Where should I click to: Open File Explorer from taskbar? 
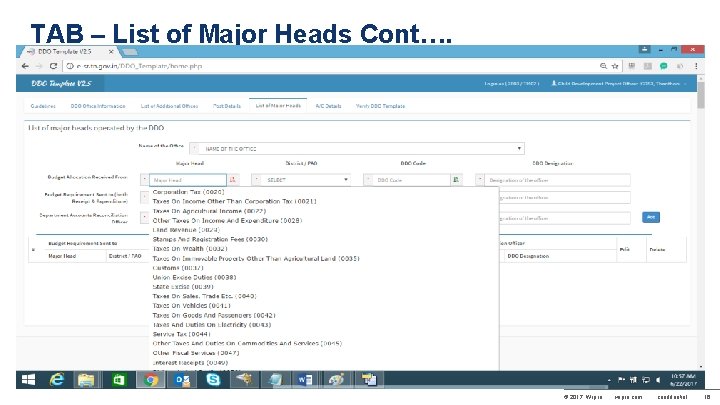click(86, 380)
